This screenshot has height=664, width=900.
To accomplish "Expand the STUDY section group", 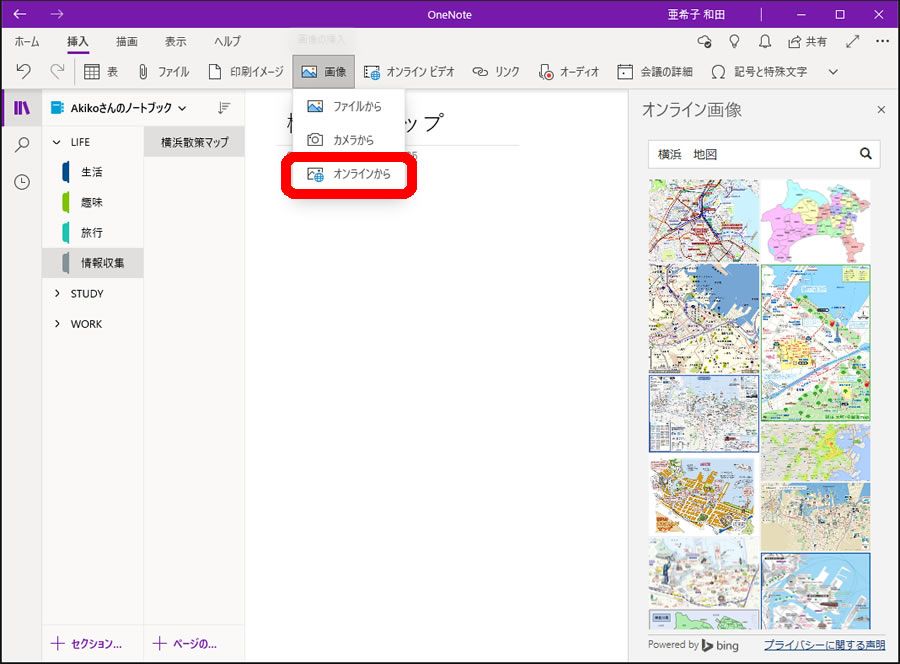I will pyautogui.click(x=57, y=294).
